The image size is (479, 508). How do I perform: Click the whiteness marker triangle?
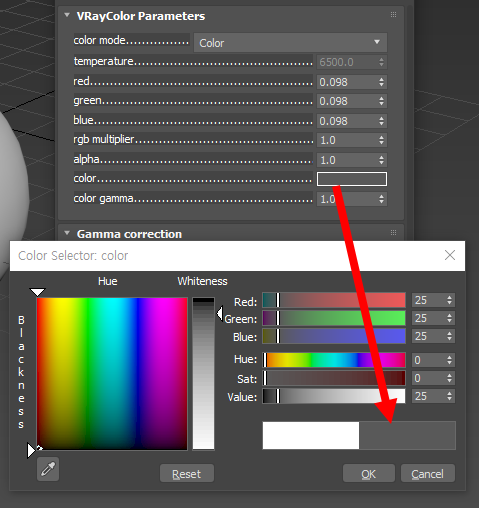(x=219, y=314)
